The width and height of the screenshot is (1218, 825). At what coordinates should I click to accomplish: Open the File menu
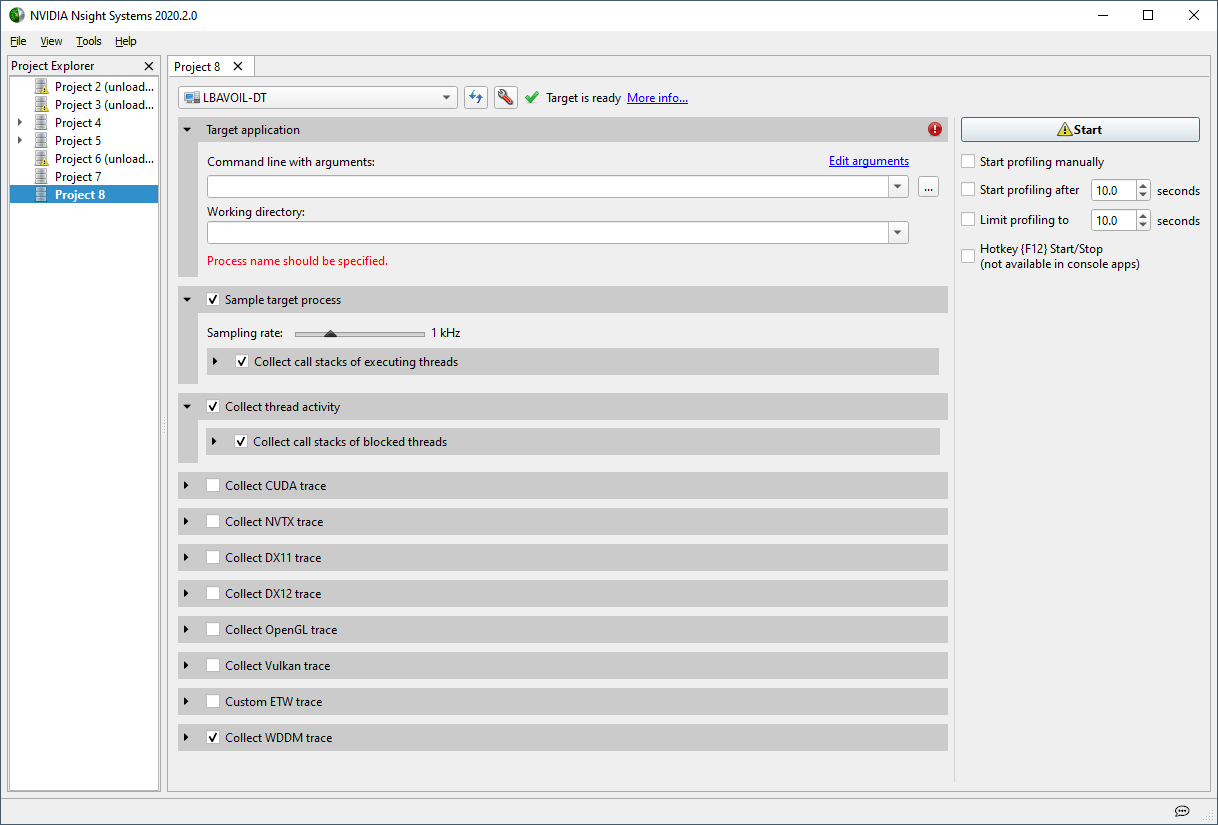[18, 41]
